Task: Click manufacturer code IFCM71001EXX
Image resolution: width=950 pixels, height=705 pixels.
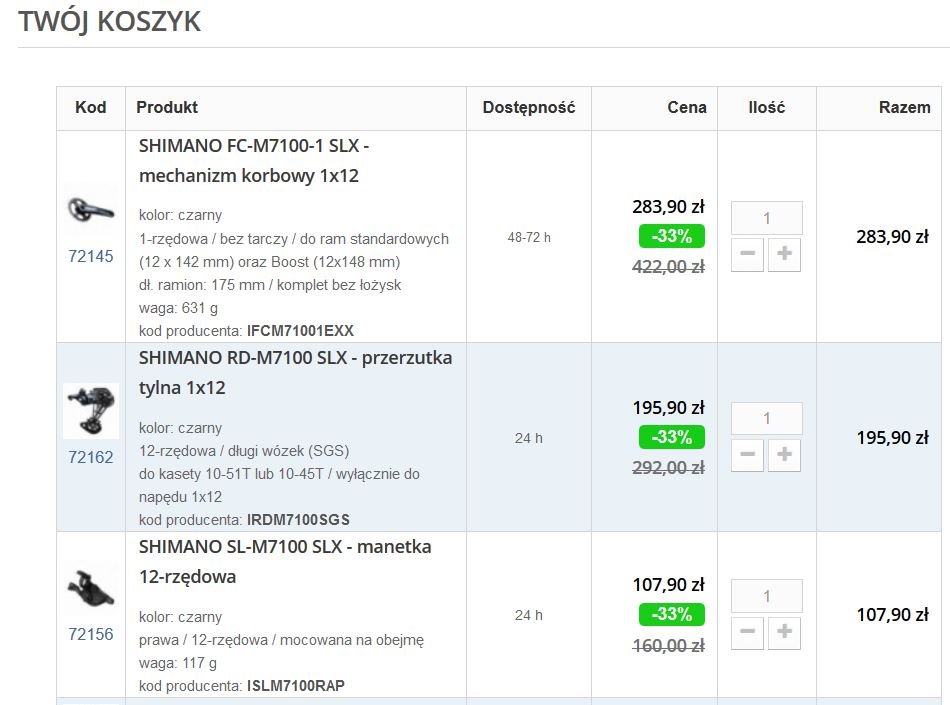Action: (x=300, y=331)
